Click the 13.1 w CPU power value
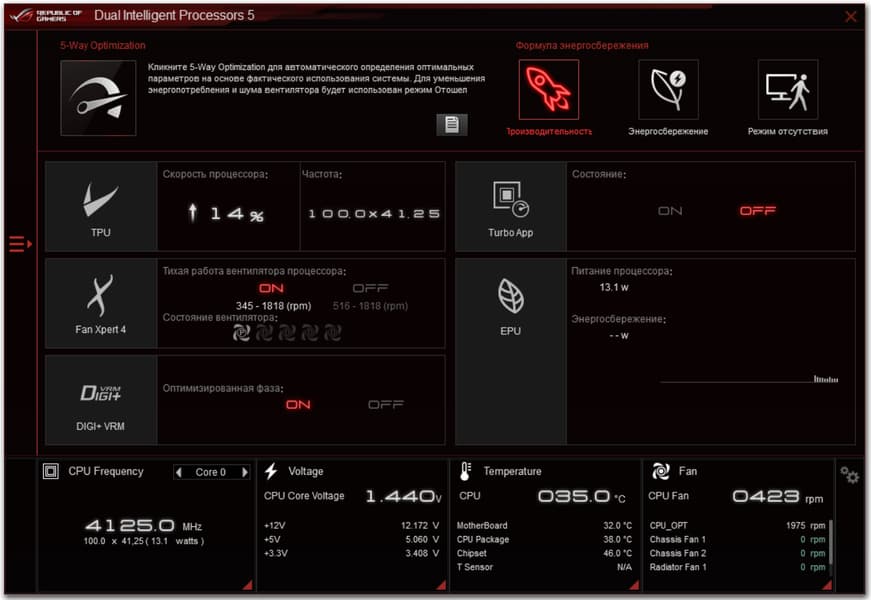Image resolution: width=871 pixels, height=600 pixels. click(x=614, y=287)
